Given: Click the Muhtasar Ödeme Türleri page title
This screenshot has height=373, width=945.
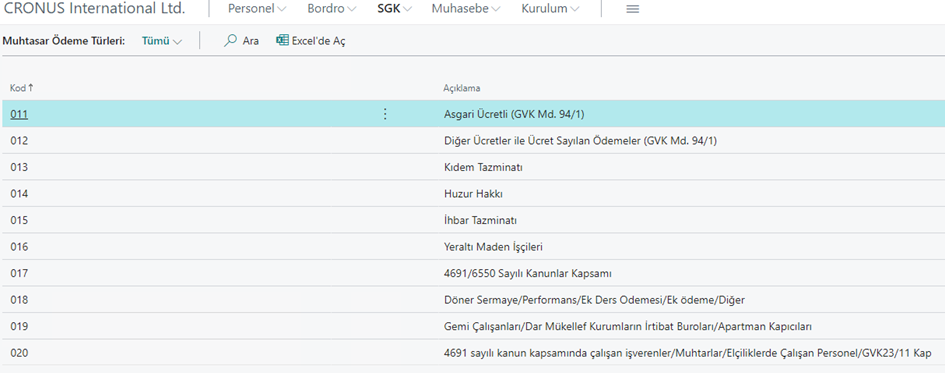Looking at the screenshot, I should click(64, 41).
